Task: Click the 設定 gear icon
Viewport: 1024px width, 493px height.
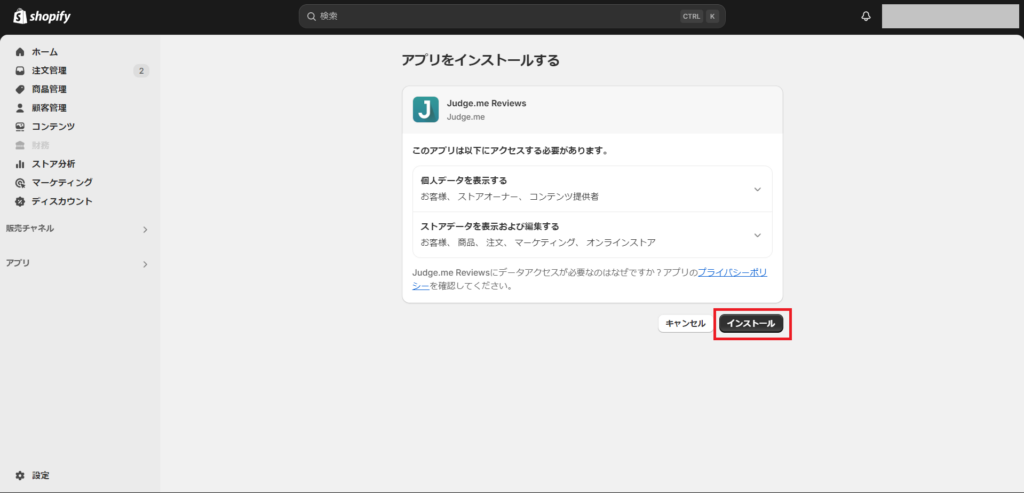Action: [20, 475]
